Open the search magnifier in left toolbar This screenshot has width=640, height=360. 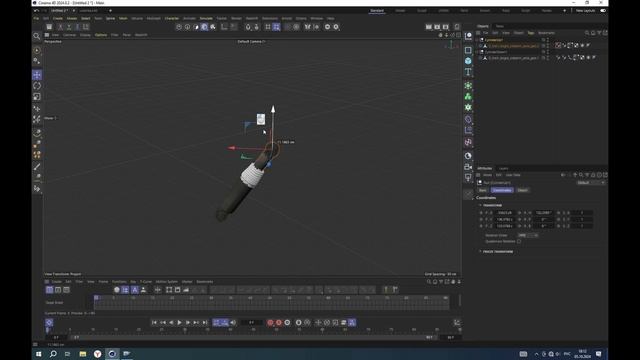coord(37,36)
